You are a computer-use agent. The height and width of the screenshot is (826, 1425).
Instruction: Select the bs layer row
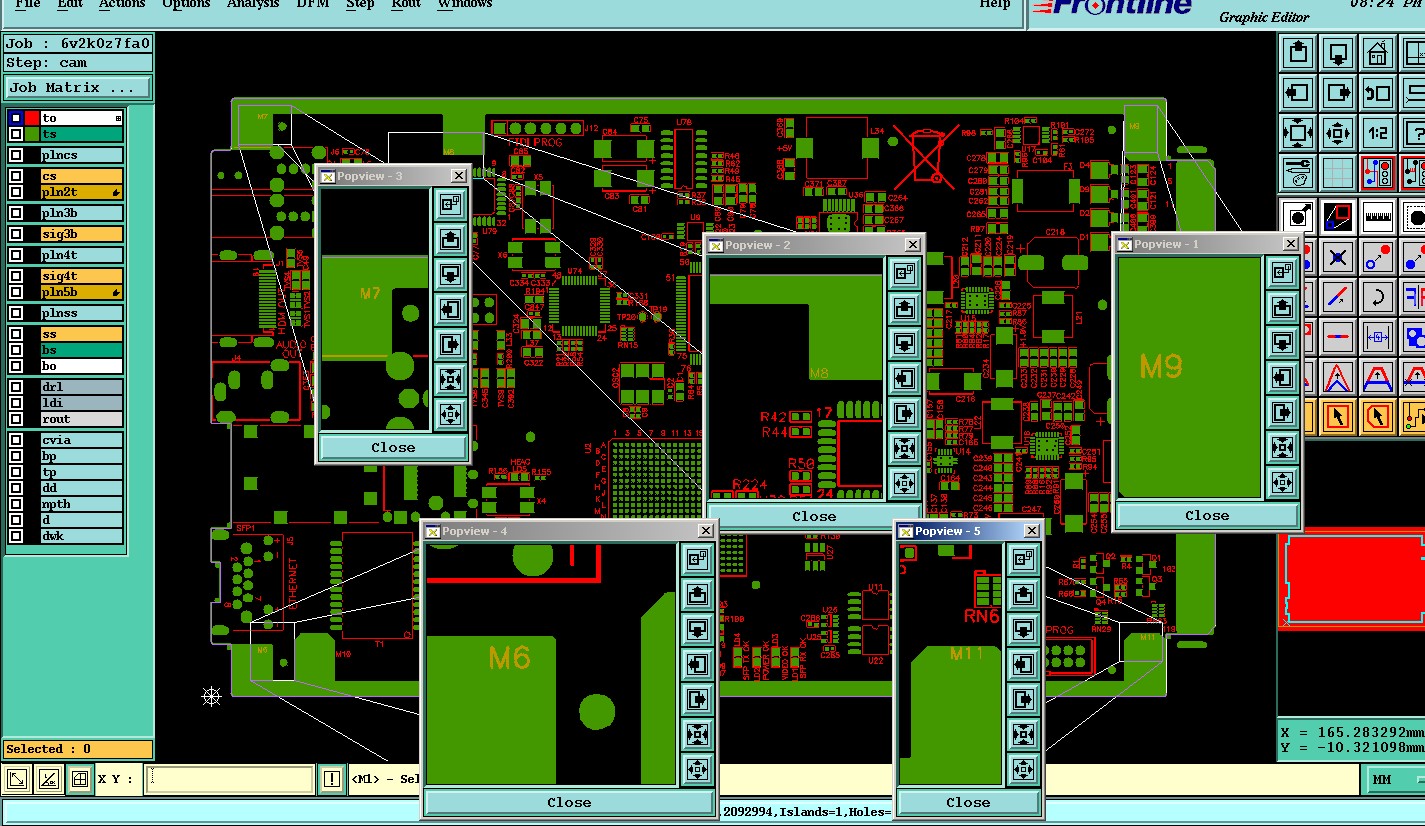click(81, 350)
